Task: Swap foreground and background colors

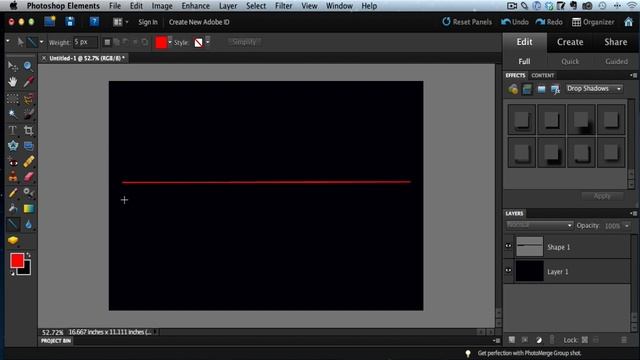Action: (x=28, y=255)
